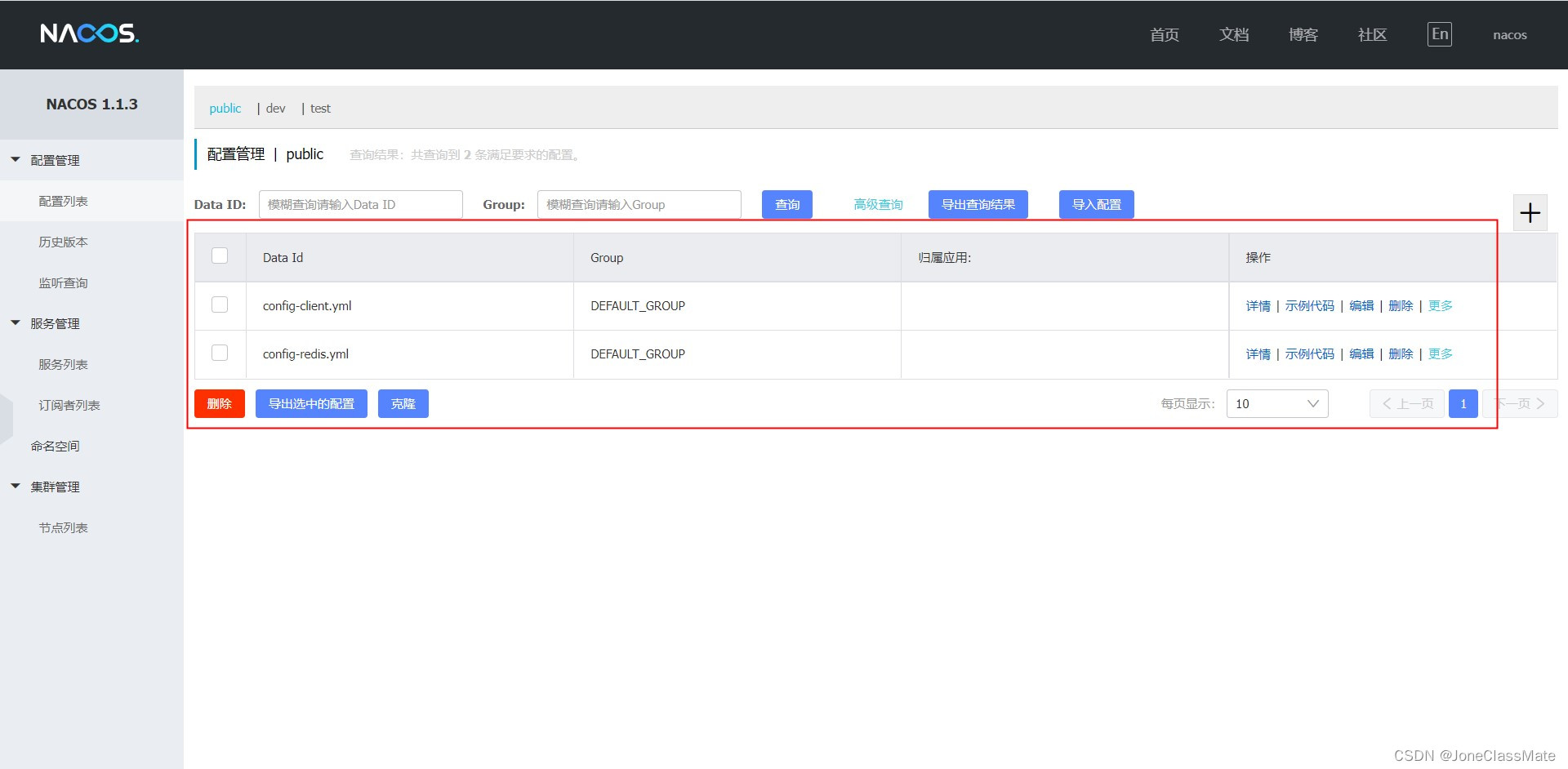
Task: Open 博客 in the top navigation
Action: coord(1303,34)
